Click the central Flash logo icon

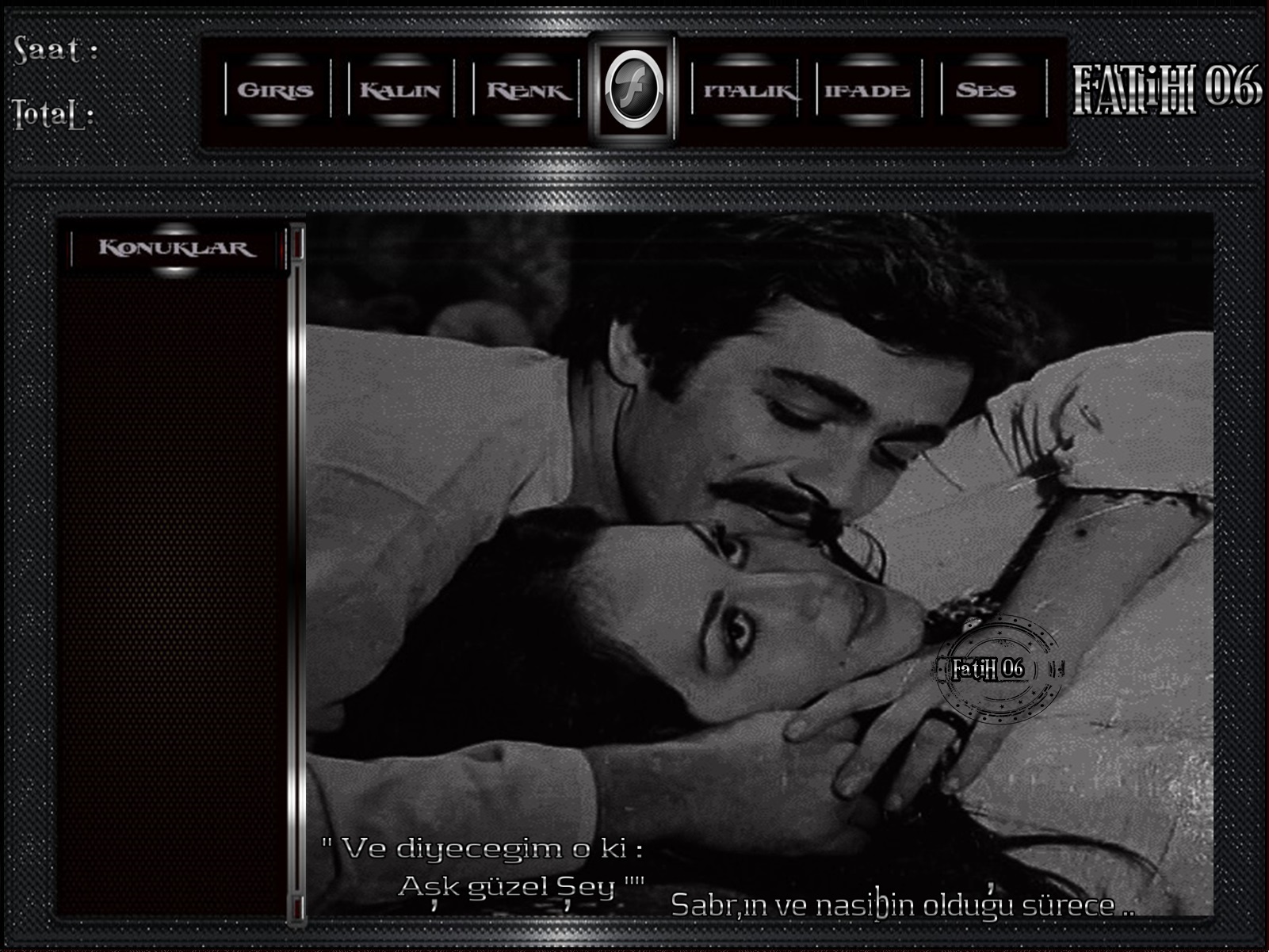pyautogui.click(x=633, y=88)
